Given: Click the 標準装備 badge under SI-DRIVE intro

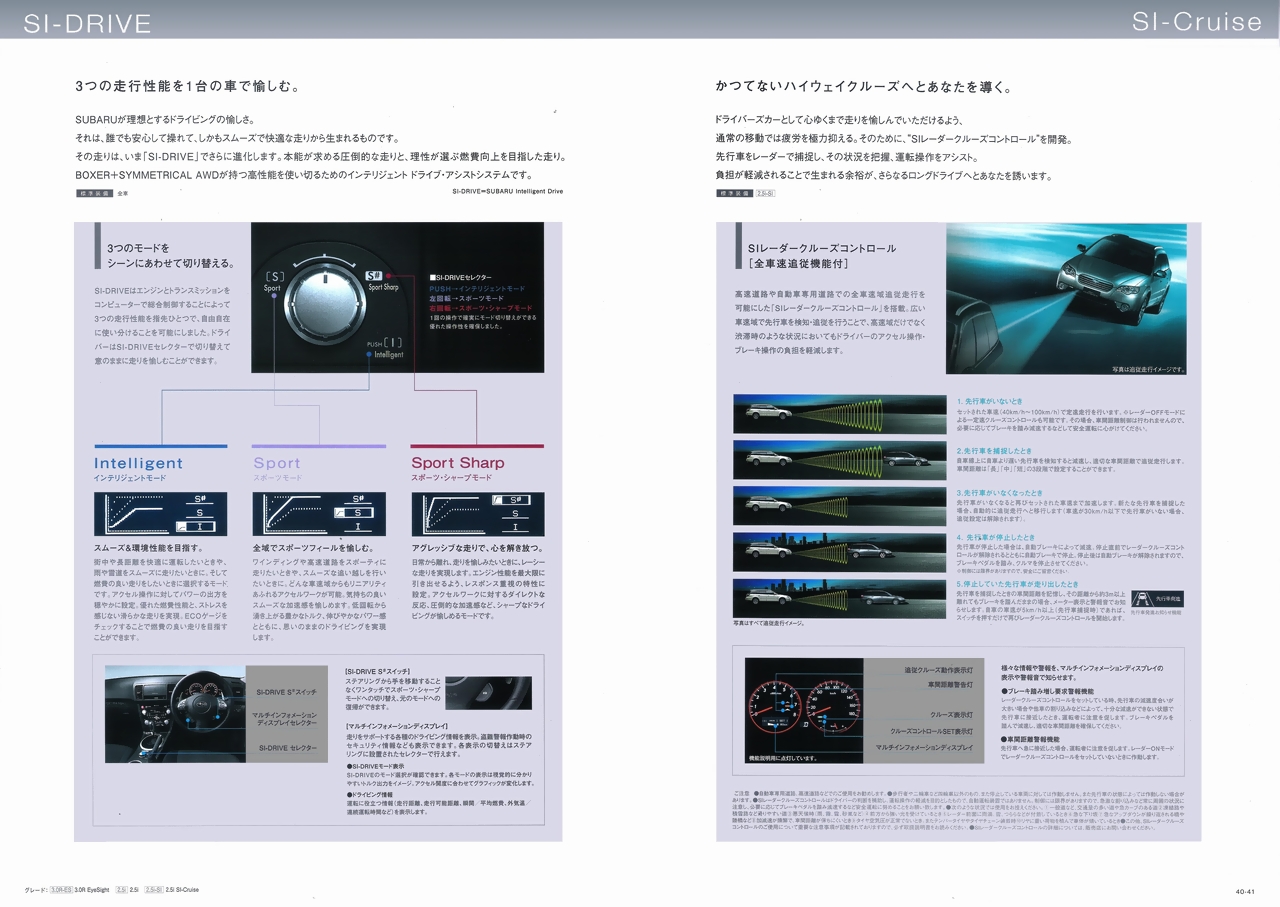Looking at the screenshot, I should [94, 192].
